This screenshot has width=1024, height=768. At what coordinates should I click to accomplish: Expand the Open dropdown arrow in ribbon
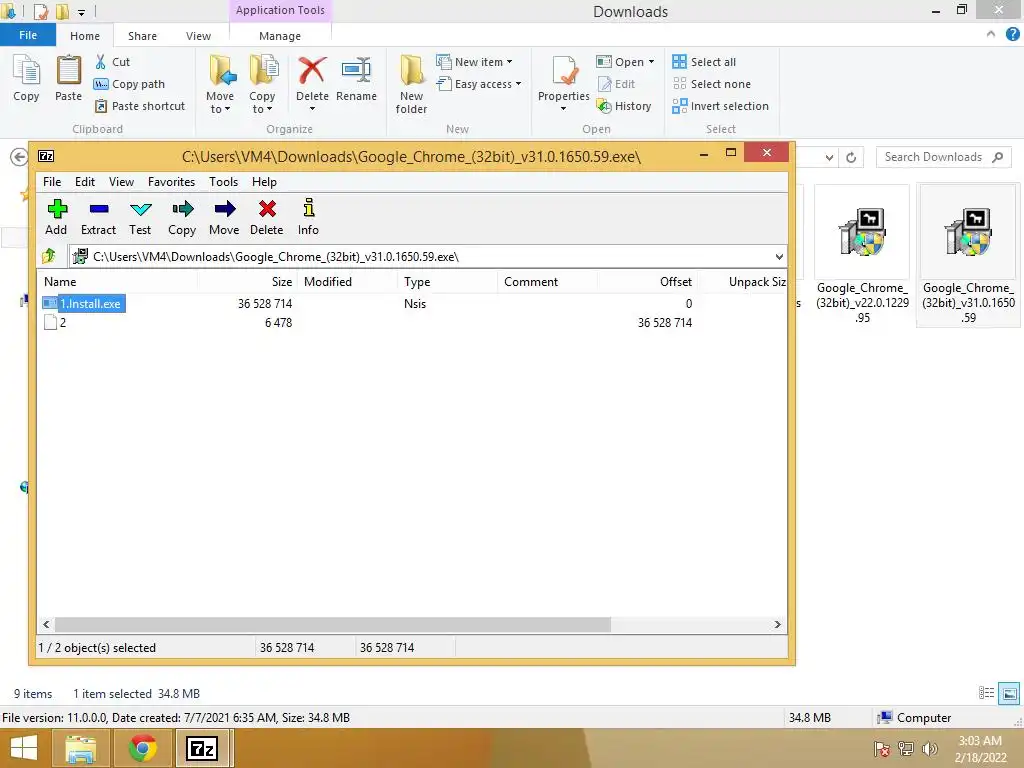coord(651,62)
